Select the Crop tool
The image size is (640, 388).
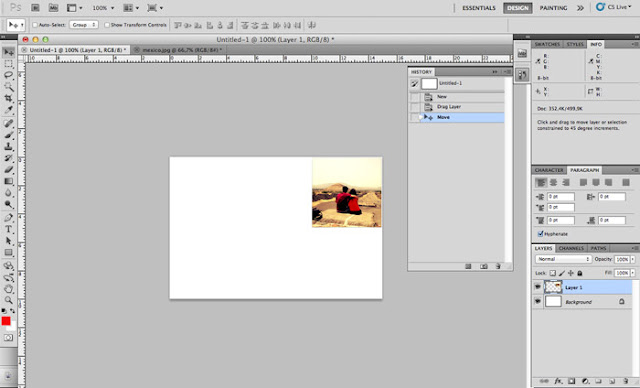(x=9, y=98)
